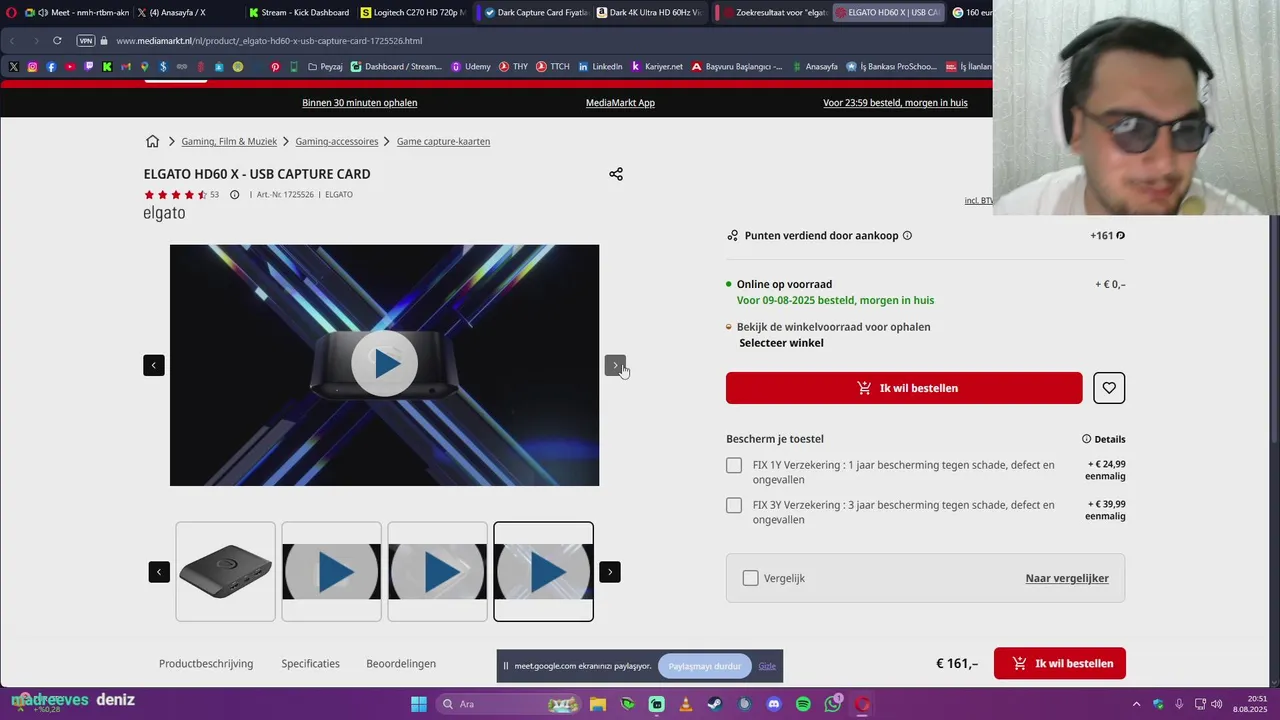Switch to the Productbeschrijving tab

click(206, 663)
